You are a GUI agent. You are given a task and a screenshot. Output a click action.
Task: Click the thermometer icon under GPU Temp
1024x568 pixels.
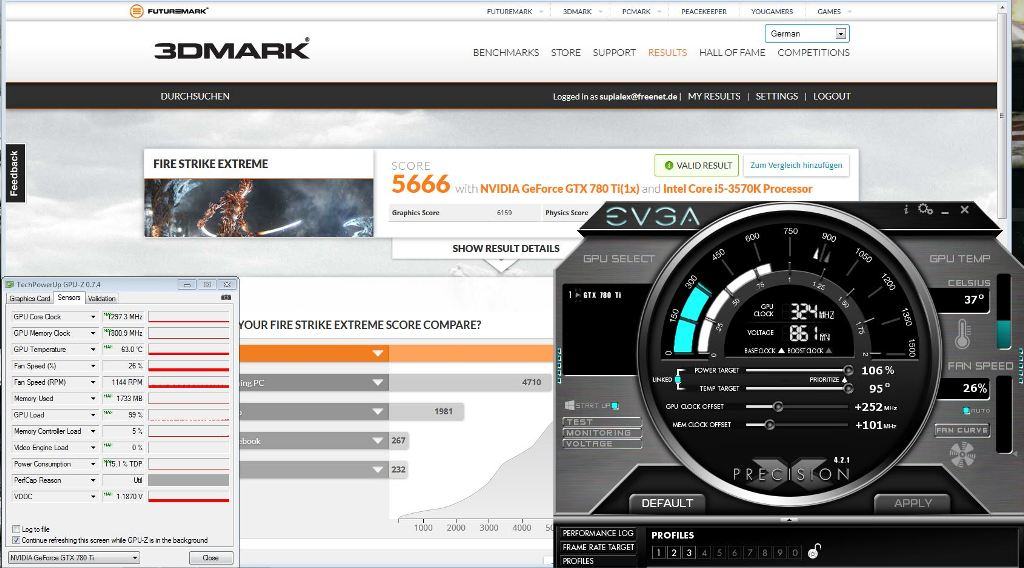962,334
